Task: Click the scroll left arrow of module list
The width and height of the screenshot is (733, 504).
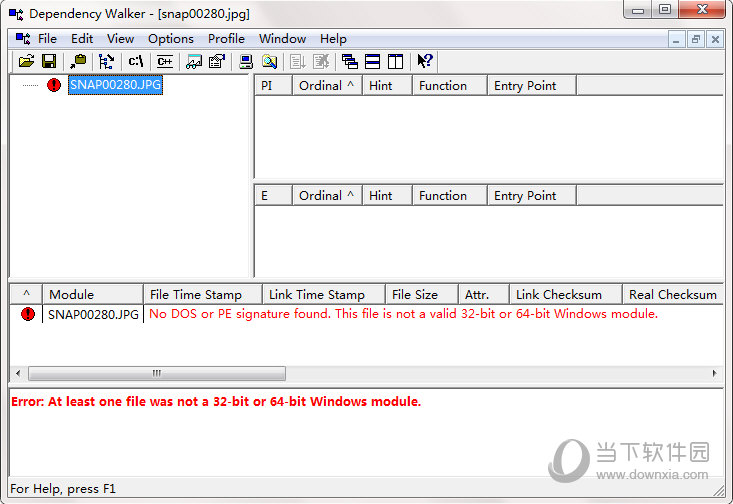Action: (18, 373)
